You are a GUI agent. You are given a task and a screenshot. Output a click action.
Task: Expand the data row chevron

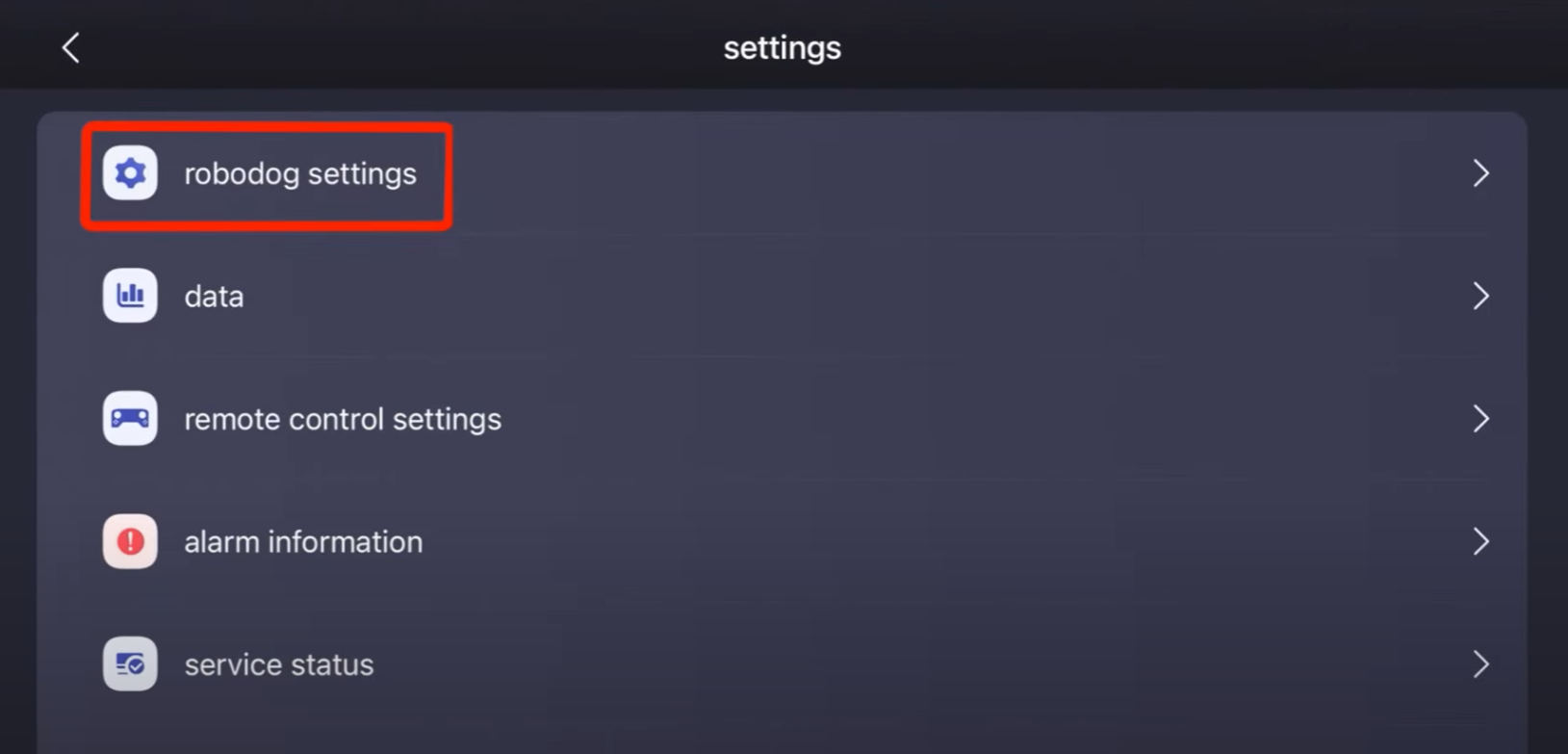click(1480, 296)
